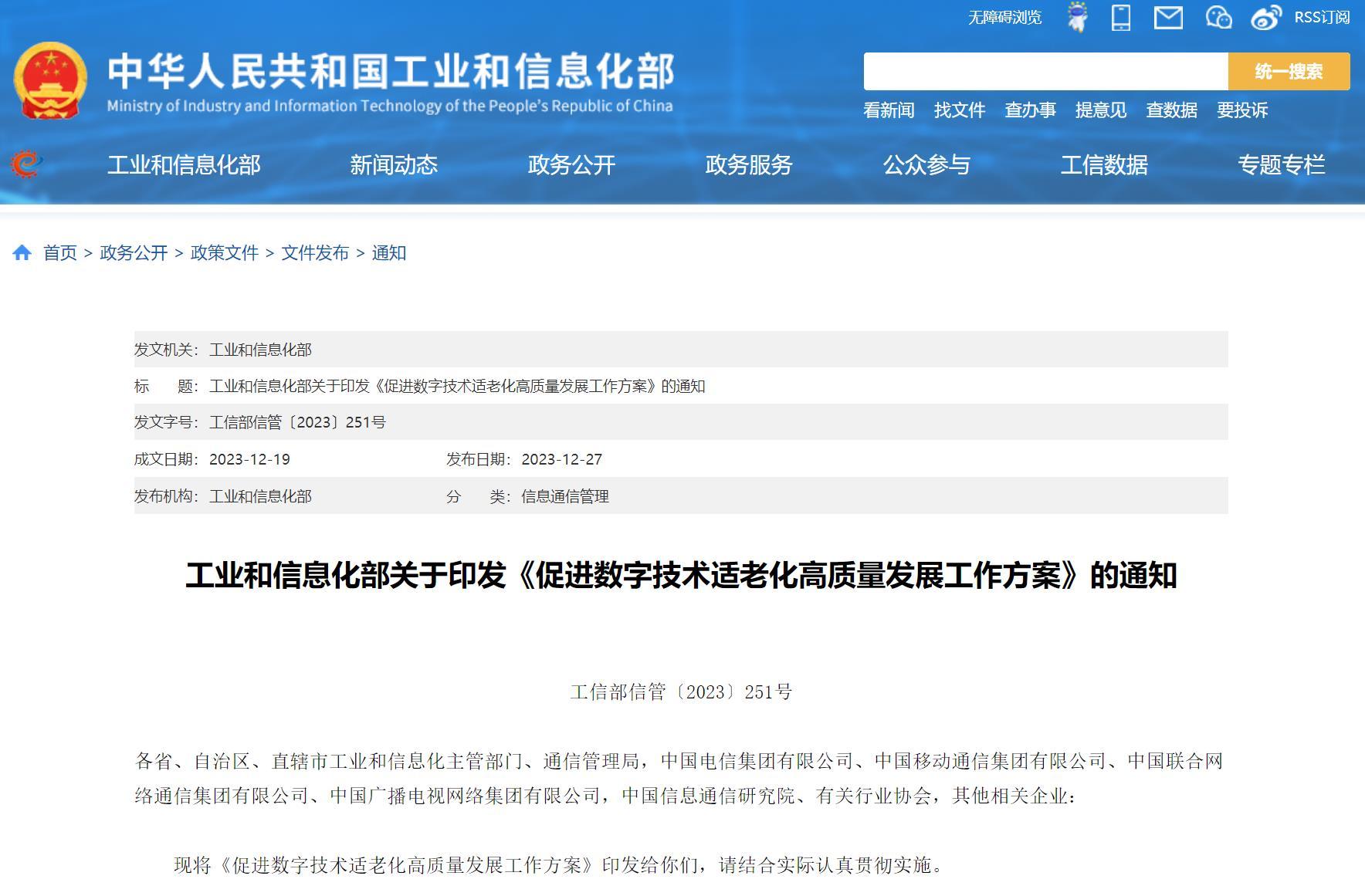1365x896 pixels.
Task: Open the 新闻动态 menu
Action: click(395, 164)
